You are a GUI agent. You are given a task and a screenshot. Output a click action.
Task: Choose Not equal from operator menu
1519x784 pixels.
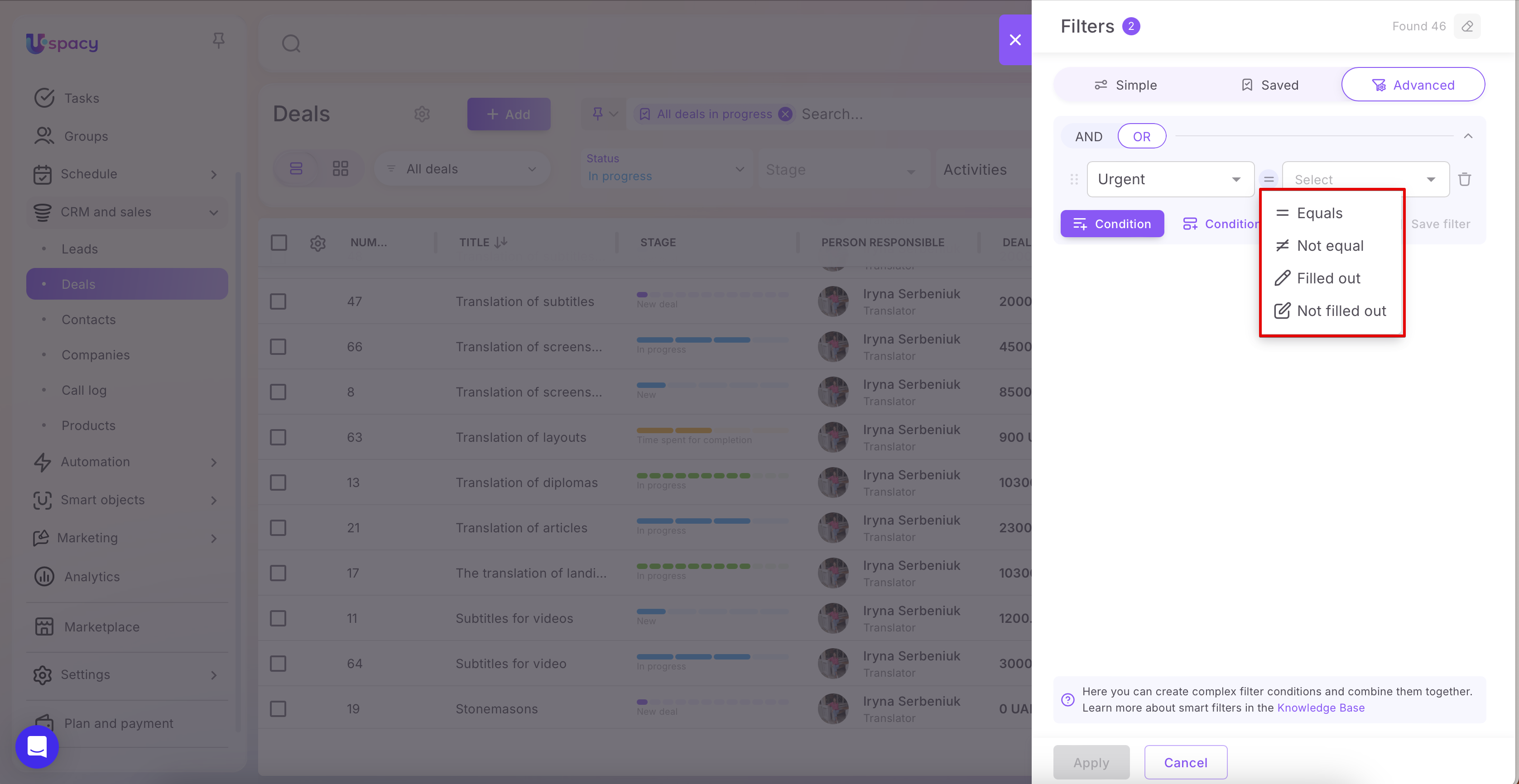point(1330,246)
